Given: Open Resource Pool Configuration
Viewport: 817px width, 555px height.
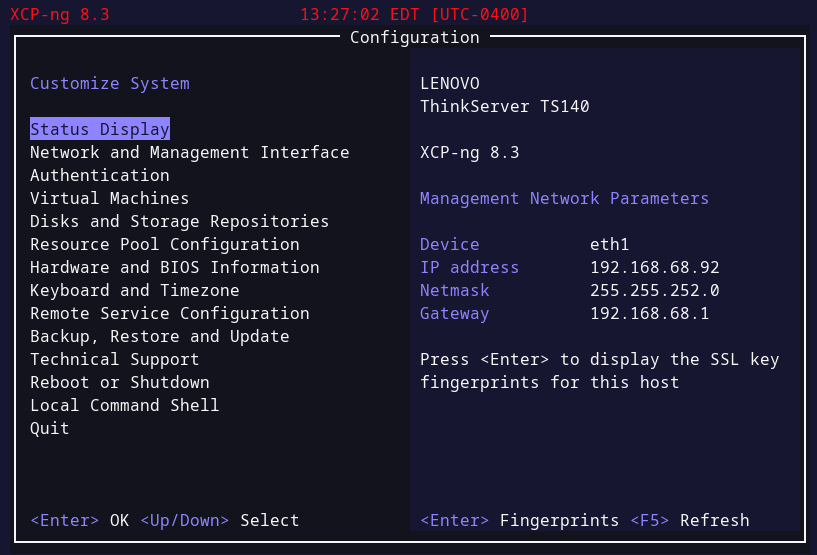Looking at the screenshot, I should click(165, 244).
